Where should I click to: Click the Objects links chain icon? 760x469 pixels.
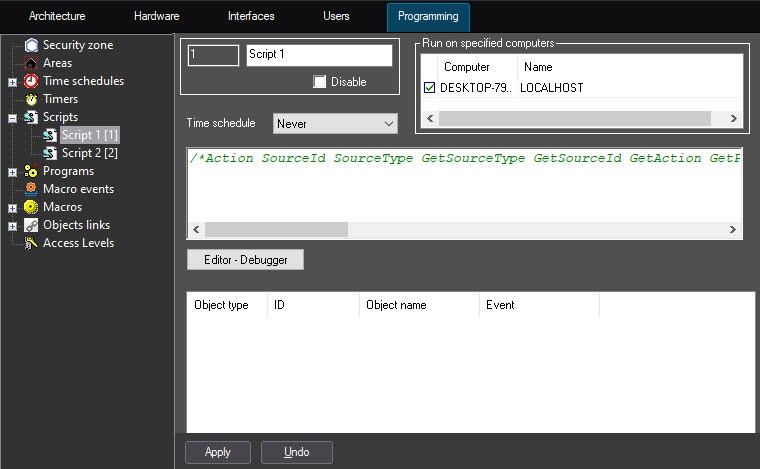point(31,225)
